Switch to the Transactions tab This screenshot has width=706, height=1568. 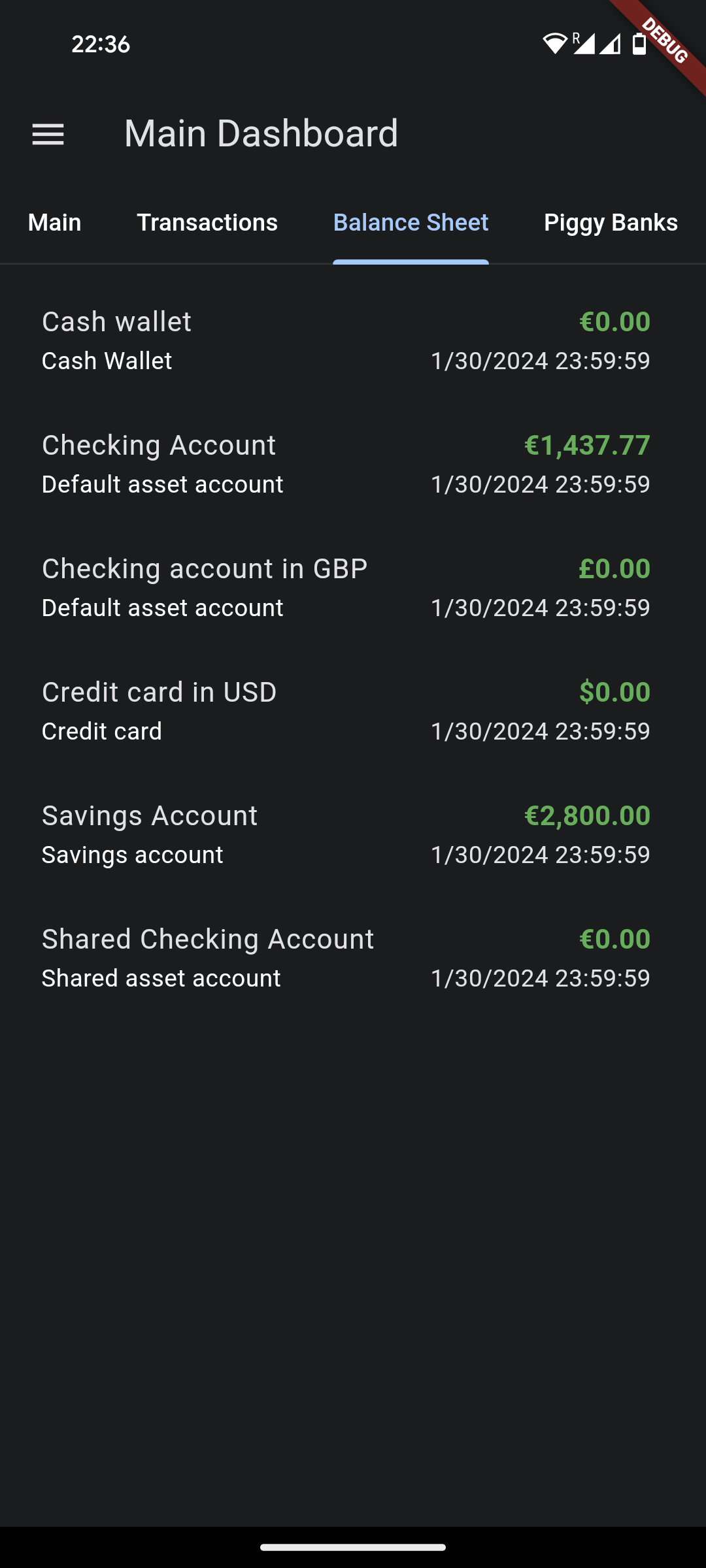207,223
